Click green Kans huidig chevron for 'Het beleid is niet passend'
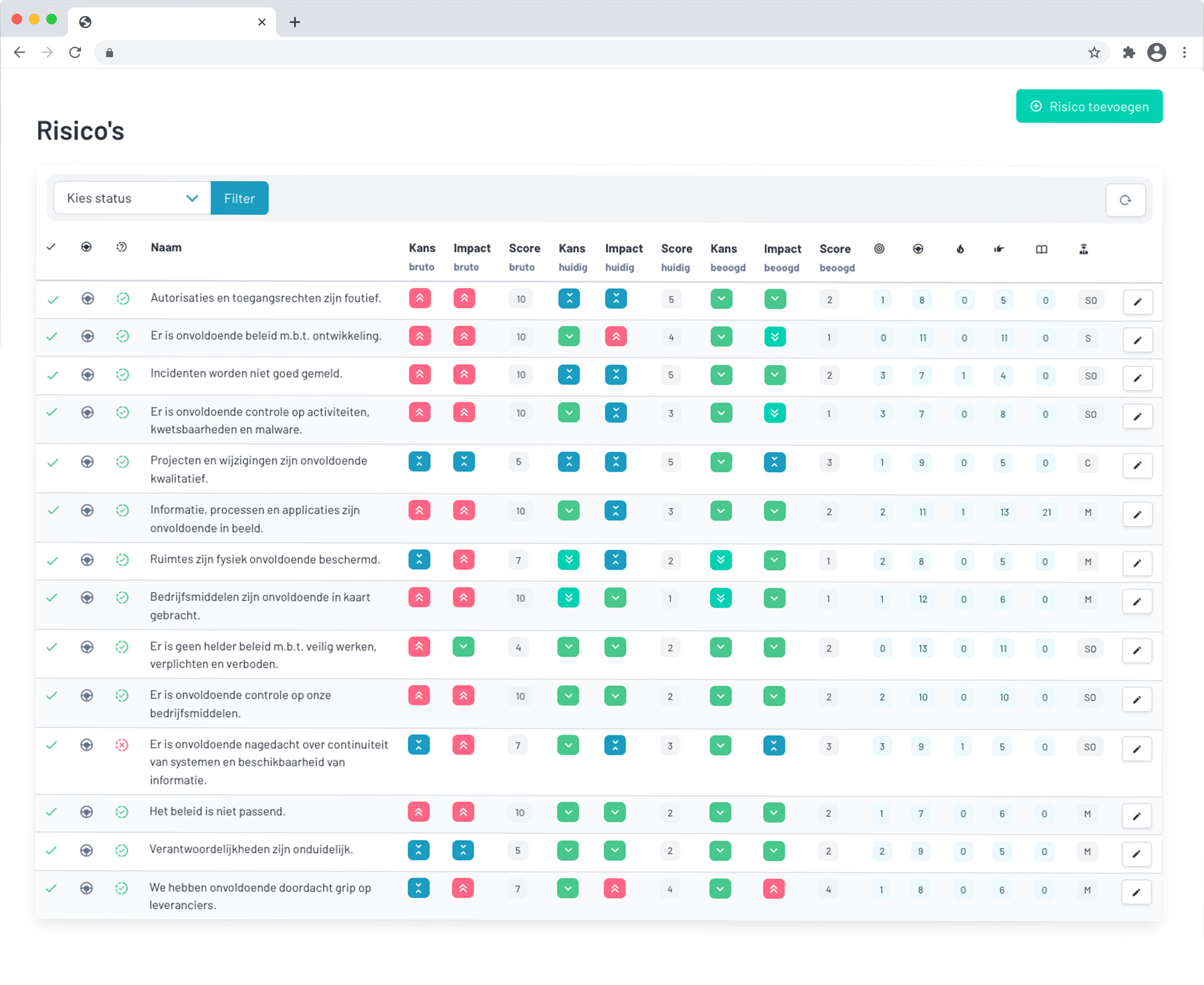Image resolution: width=1204 pixels, height=985 pixels. (x=568, y=813)
